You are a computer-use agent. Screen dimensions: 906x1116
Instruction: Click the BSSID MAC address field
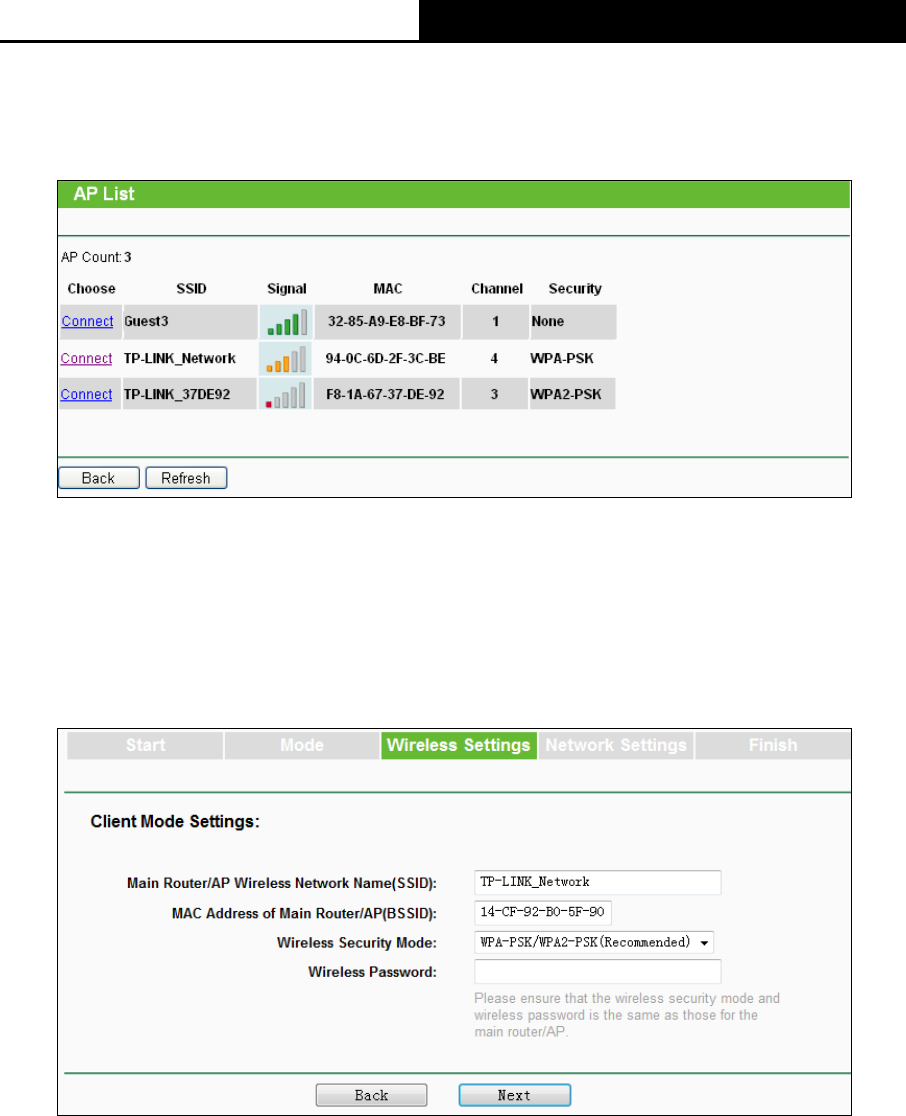tap(542, 912)
